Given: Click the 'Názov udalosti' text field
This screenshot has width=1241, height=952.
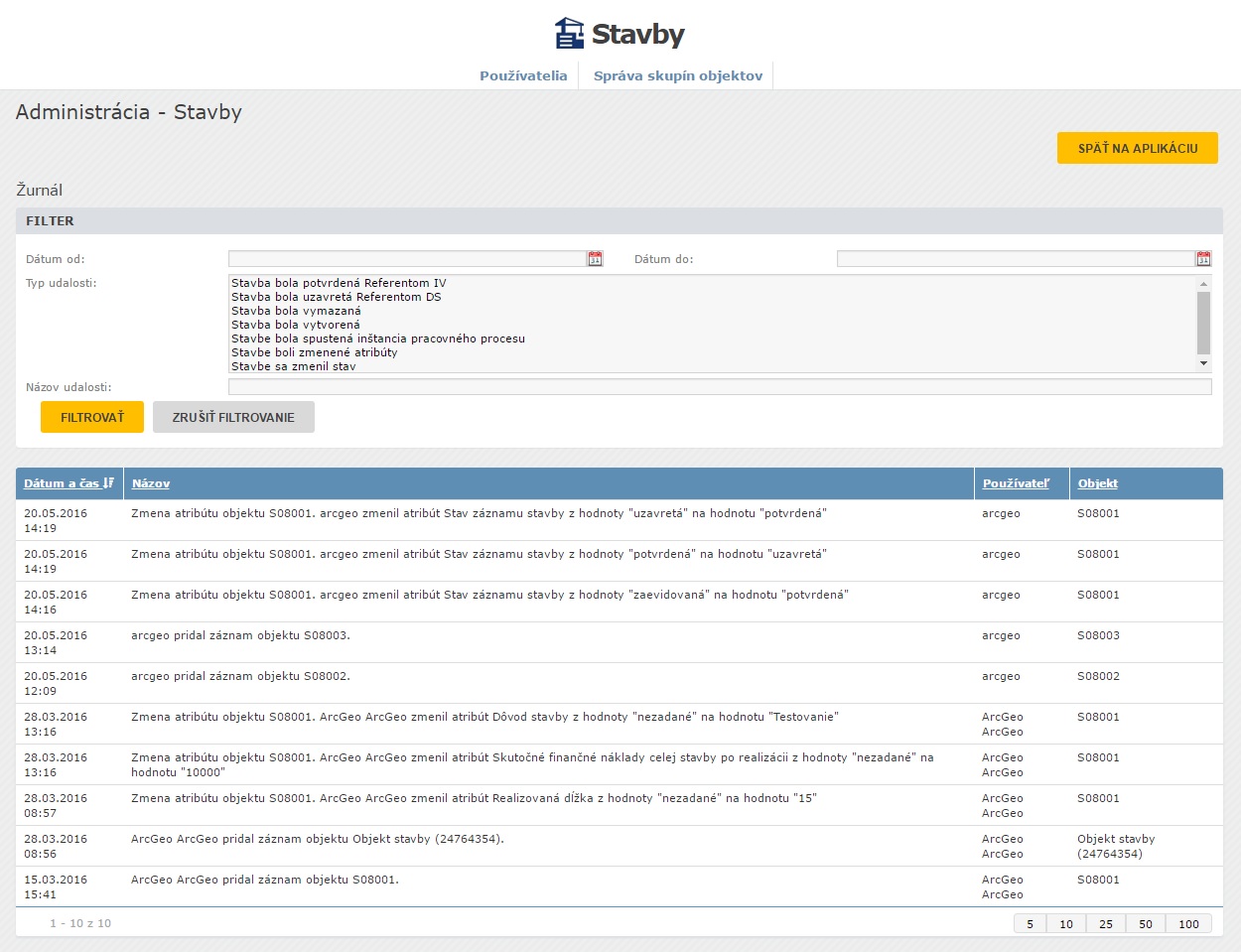Looking at the screenshot, I should point(719,387).
